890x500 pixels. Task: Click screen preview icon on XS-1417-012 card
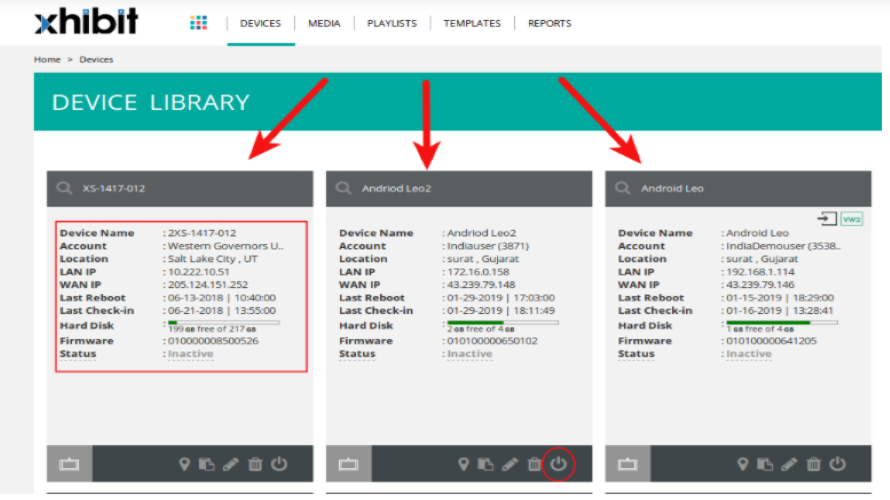pyautogui.click(x=70, y=464)
